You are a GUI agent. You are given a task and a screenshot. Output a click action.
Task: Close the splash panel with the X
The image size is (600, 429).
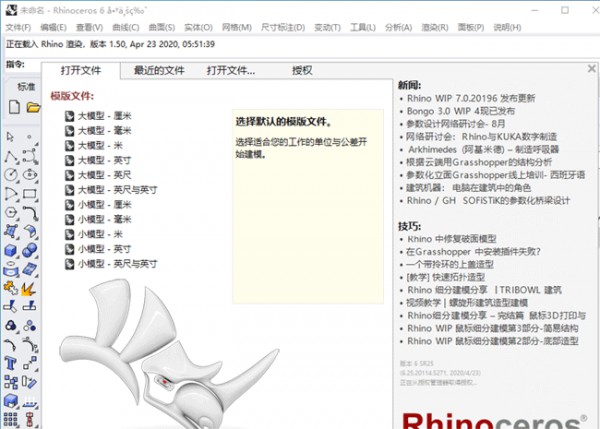pyautogui.click(x=592, y=69)
